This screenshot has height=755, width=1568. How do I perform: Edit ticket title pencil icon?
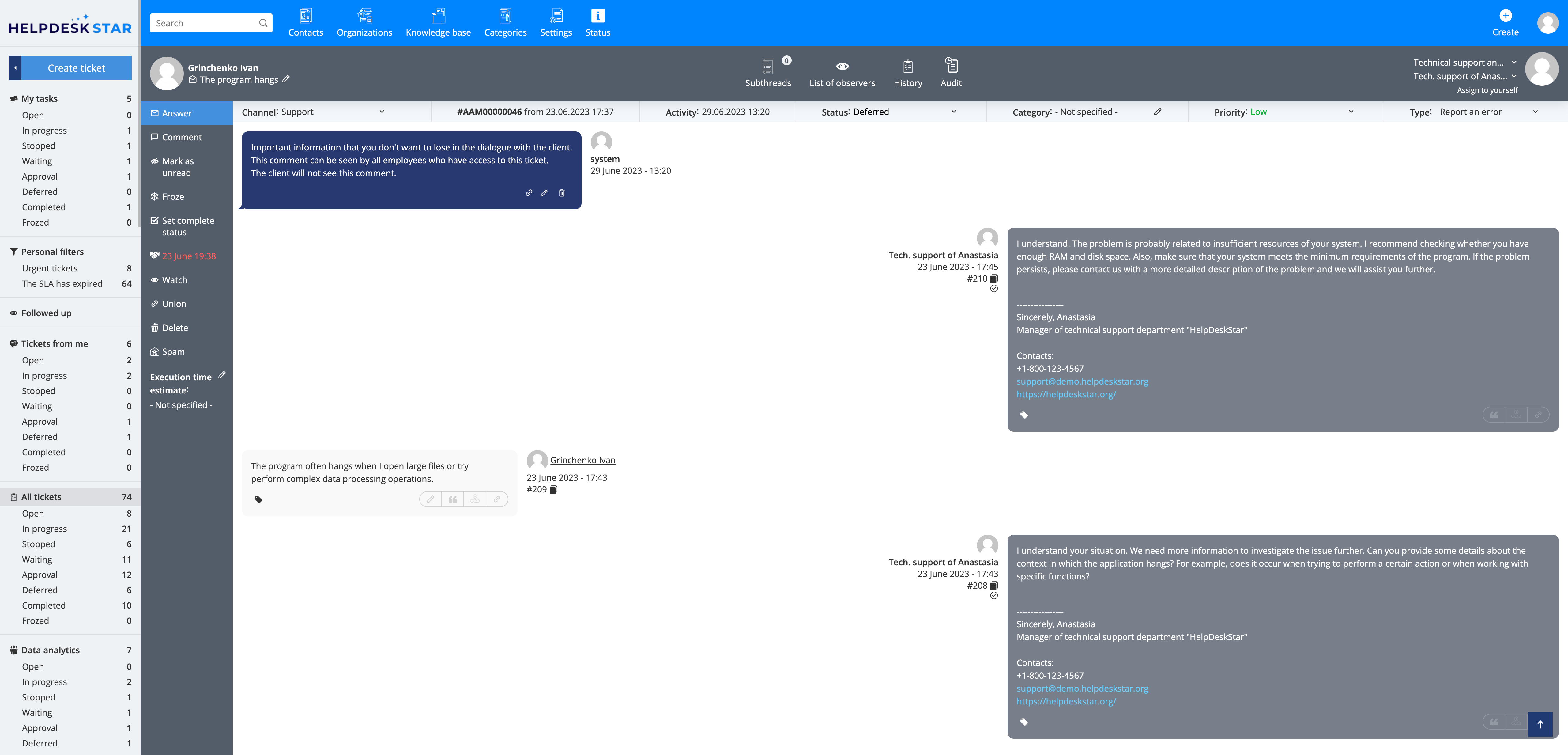pos(286,79)
